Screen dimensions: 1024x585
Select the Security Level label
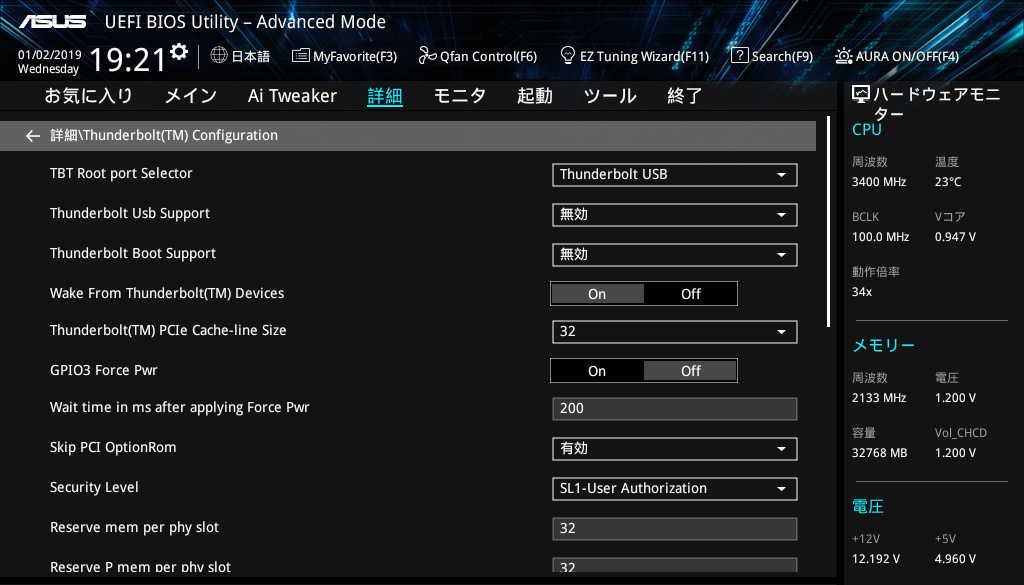point(95,487)
